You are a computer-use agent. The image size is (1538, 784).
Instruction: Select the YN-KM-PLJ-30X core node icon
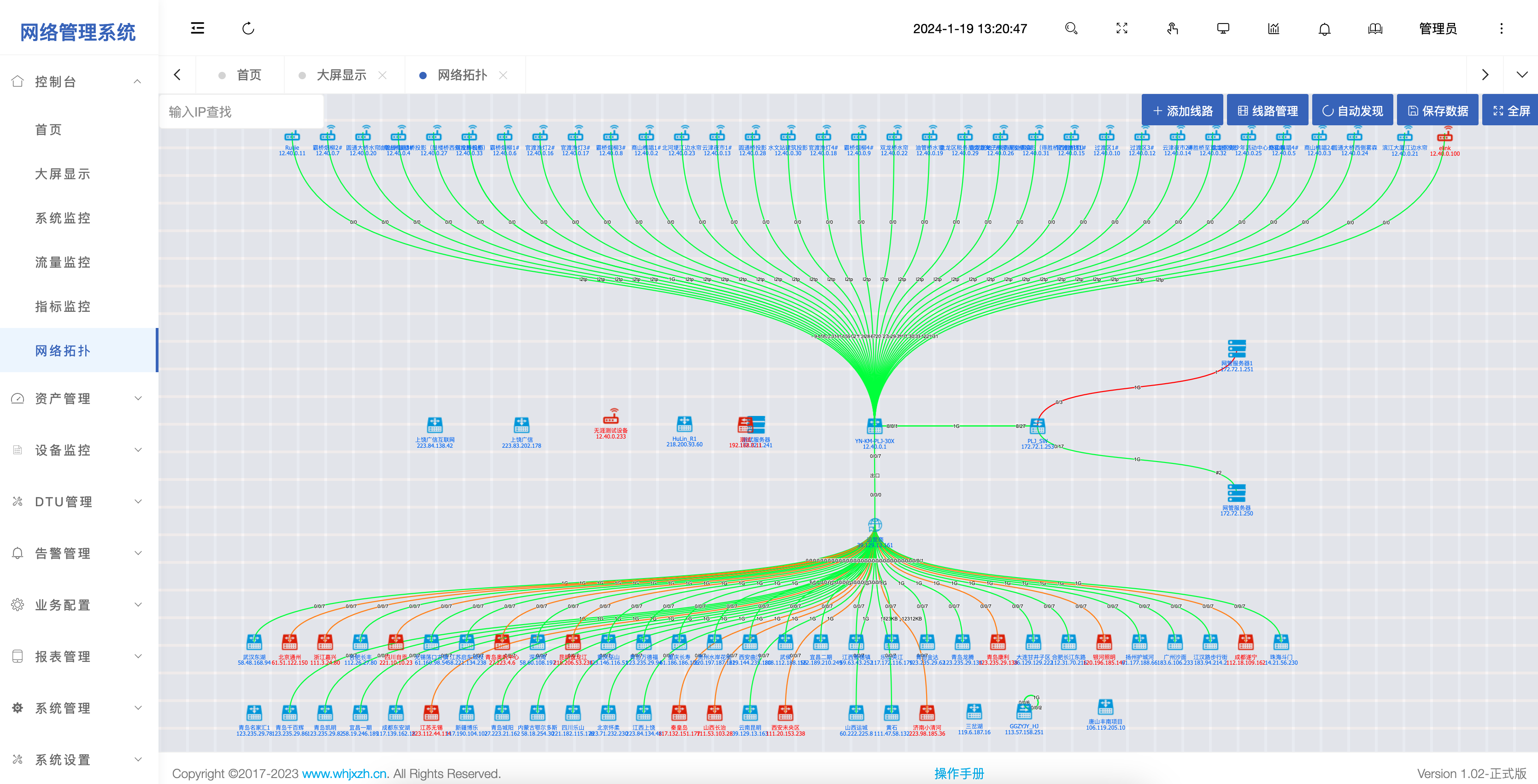click(874, 425)
